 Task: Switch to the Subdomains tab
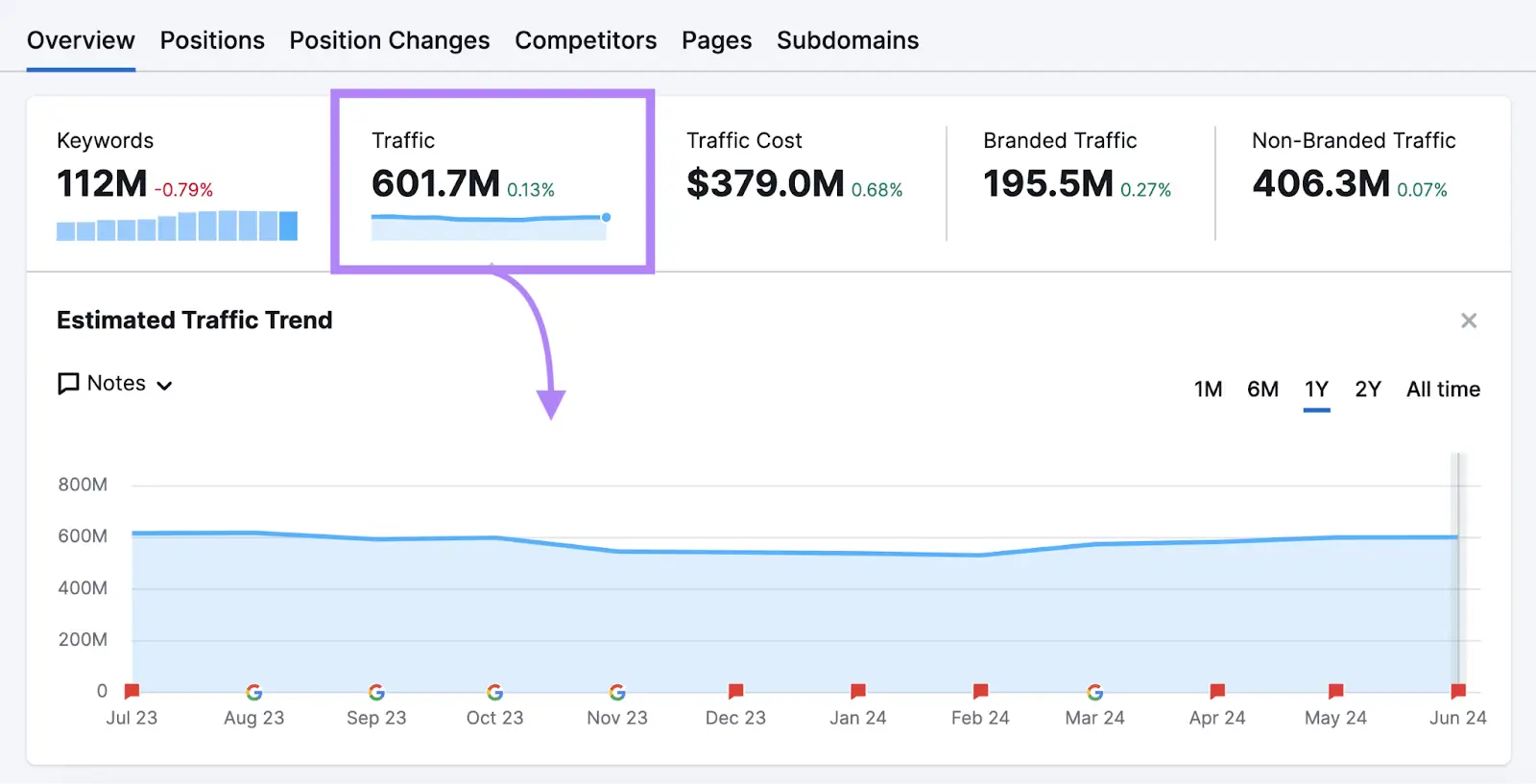coord(848,40)
